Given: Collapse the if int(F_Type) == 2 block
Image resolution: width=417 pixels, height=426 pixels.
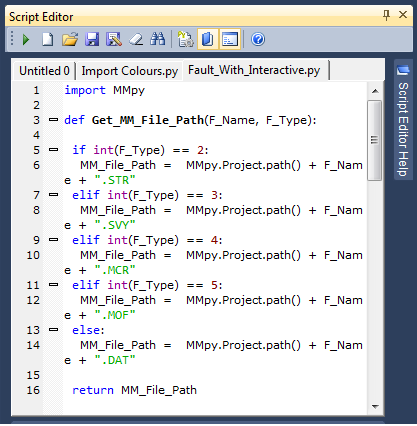Looking at the screenshot, I should (53, 150).
